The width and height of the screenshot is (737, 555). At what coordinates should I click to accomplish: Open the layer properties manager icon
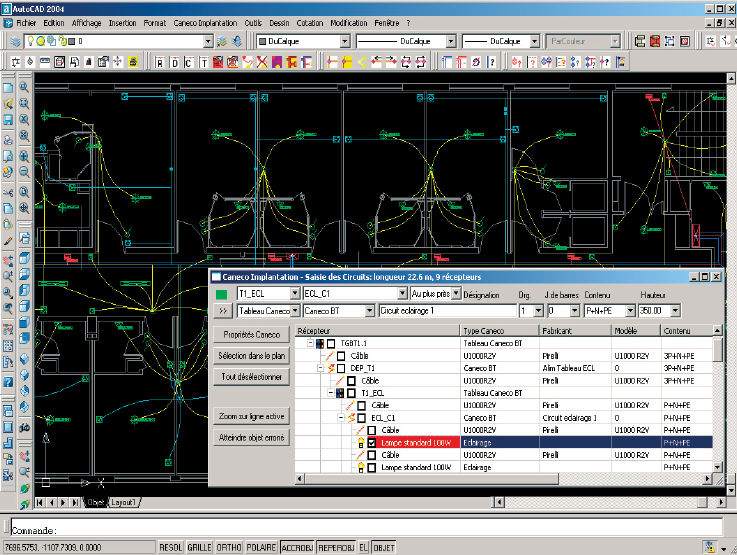click(x=16, y=41)
